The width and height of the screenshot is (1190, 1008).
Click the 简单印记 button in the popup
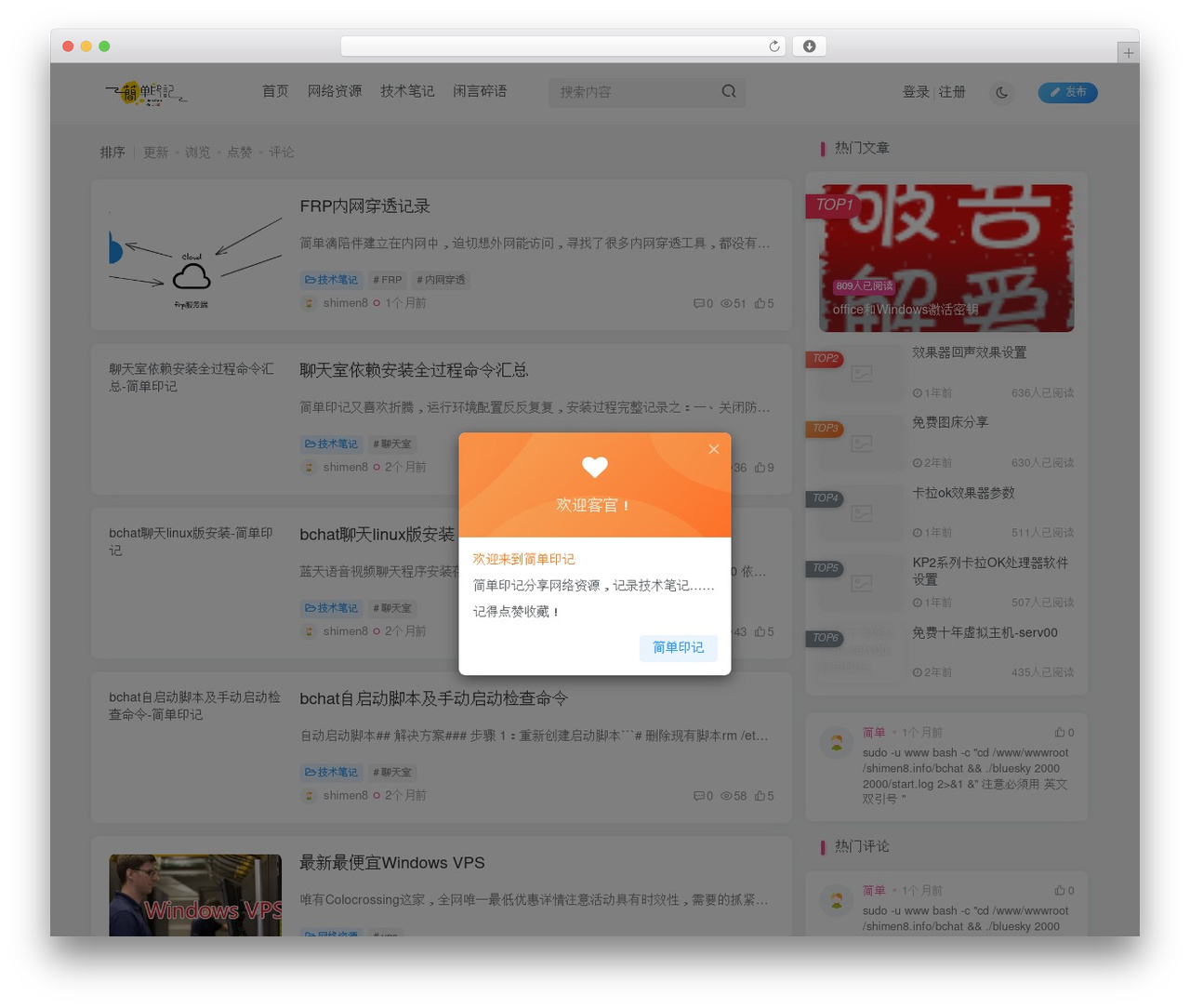tap(678, 647)
